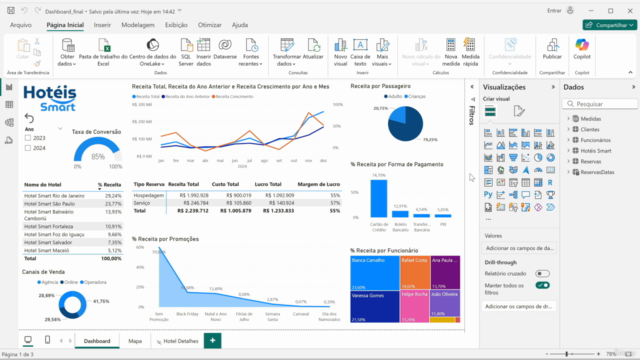Switch to Hotel Detalhes page tab
Viewport: 640px width, 360px height.
(x=178, y=341)
